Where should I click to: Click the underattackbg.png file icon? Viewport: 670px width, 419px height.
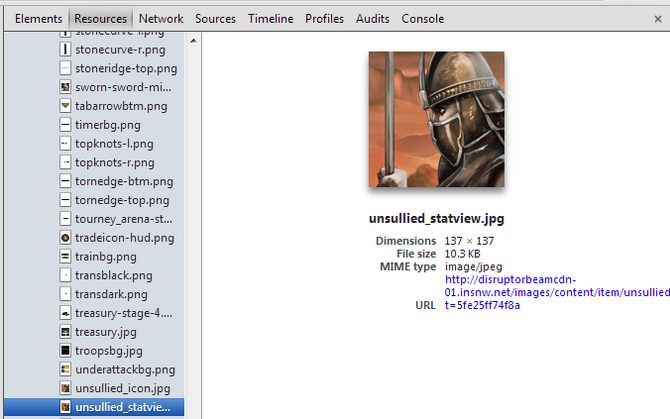65,369
